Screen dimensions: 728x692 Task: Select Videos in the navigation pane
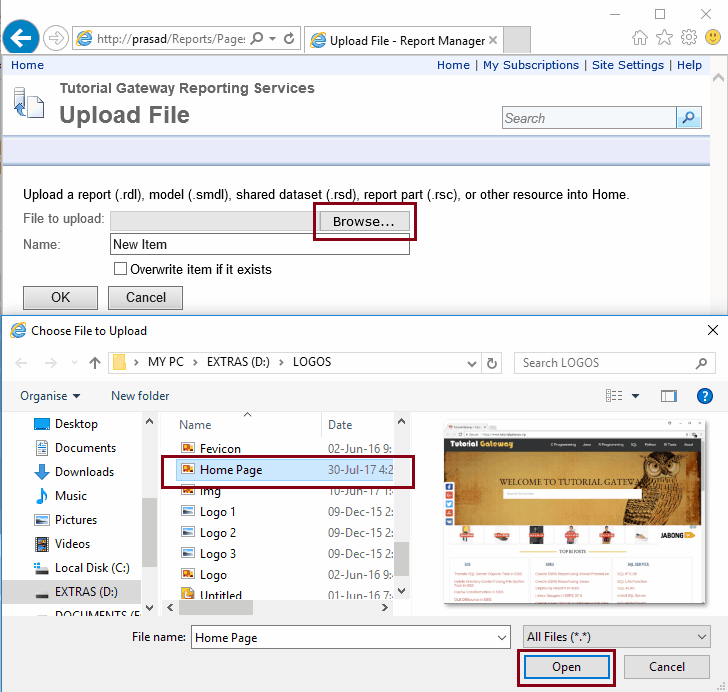point(72,544)
